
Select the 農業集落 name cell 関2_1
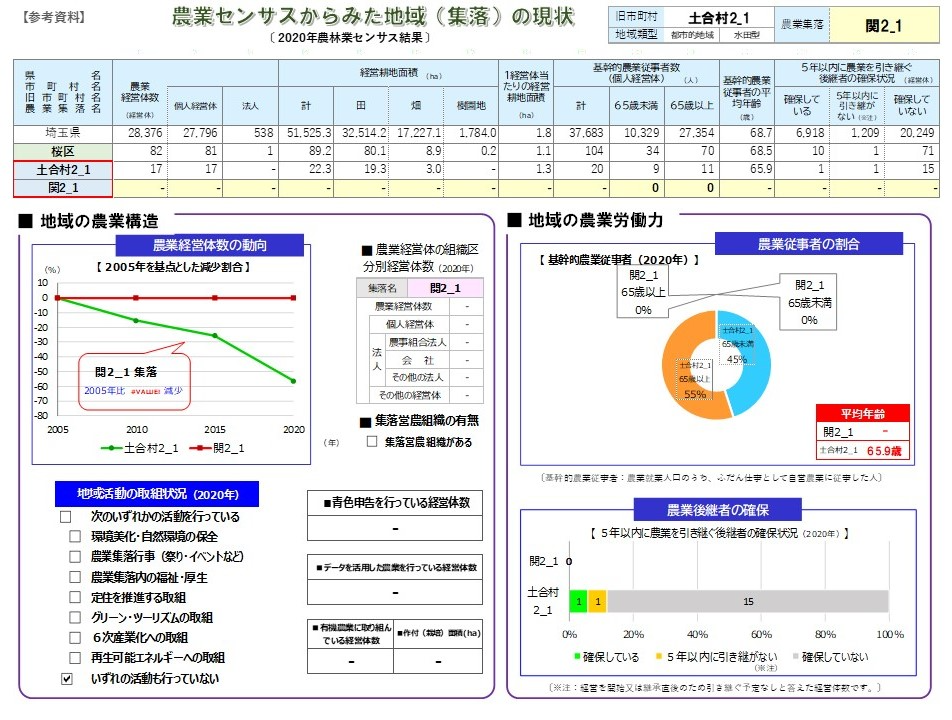[x=883, y=25]
